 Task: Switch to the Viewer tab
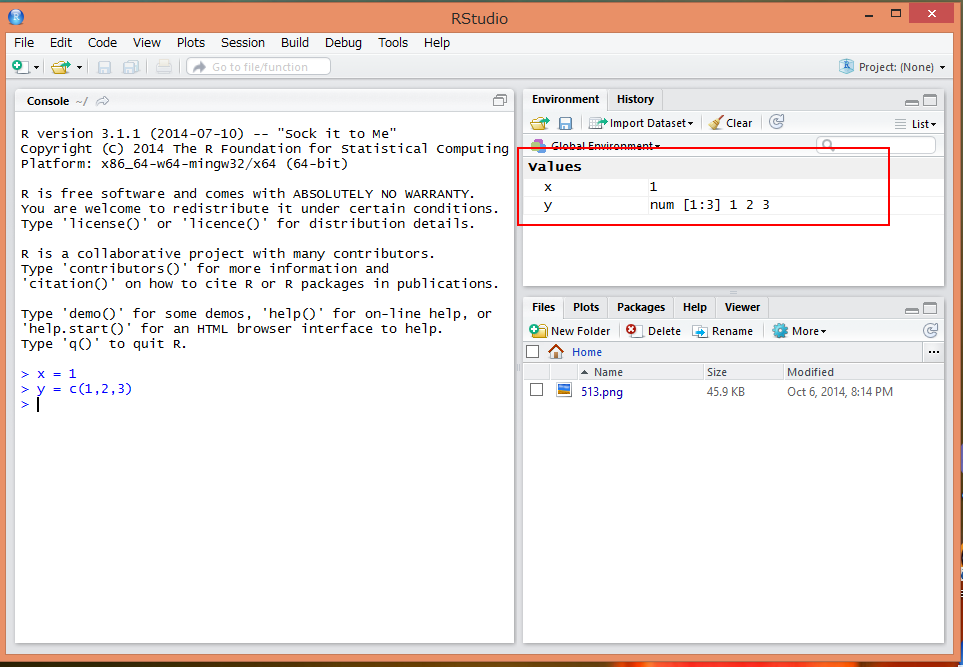[x=742, y=307]
